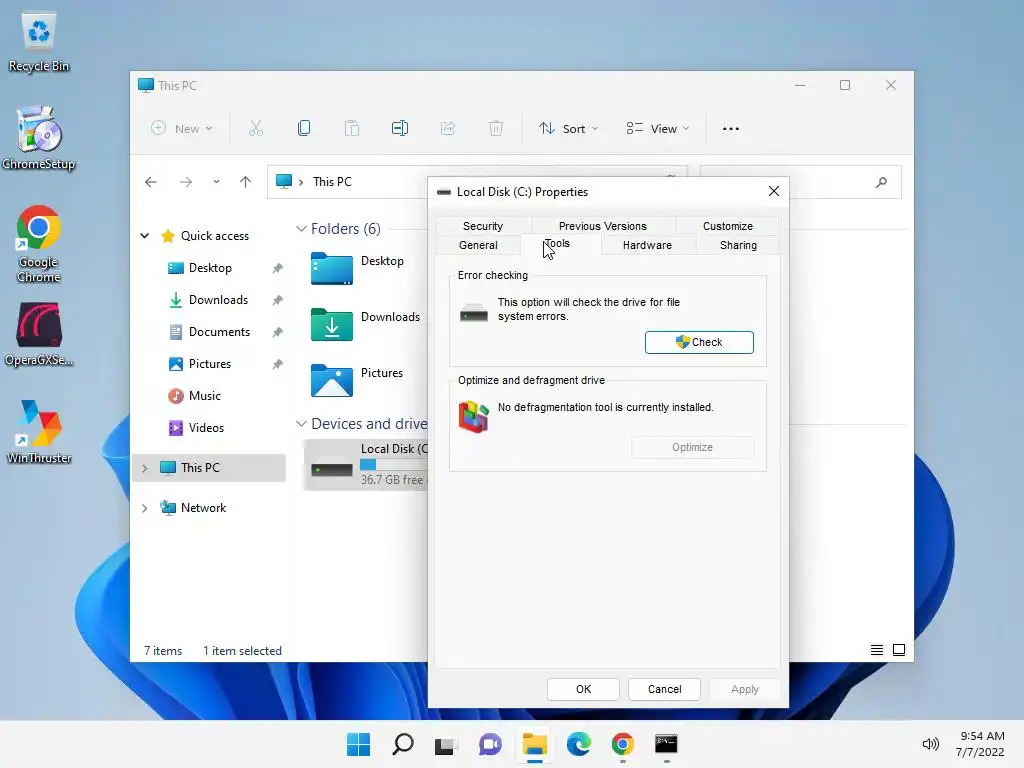Select the Downloads folder in main pane

pyautogui.click(x=364, y=324)
